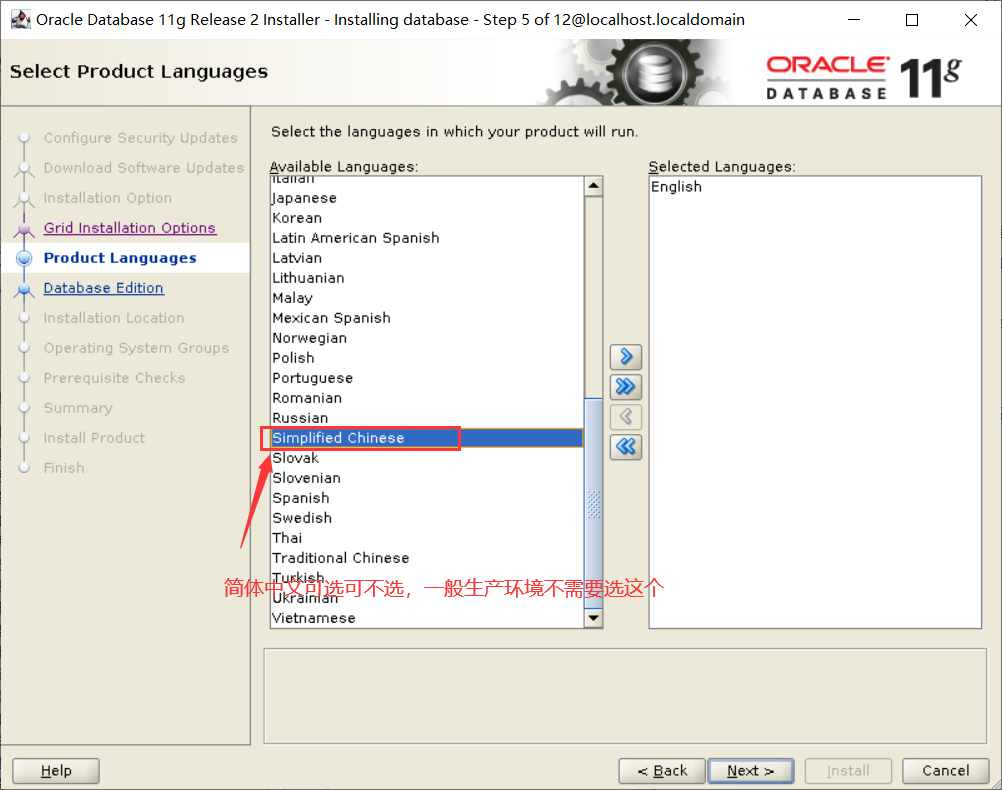The height and width of the screenshot is (790, 1002).
Task: Click the empty message details box
Action: (625, 696)
